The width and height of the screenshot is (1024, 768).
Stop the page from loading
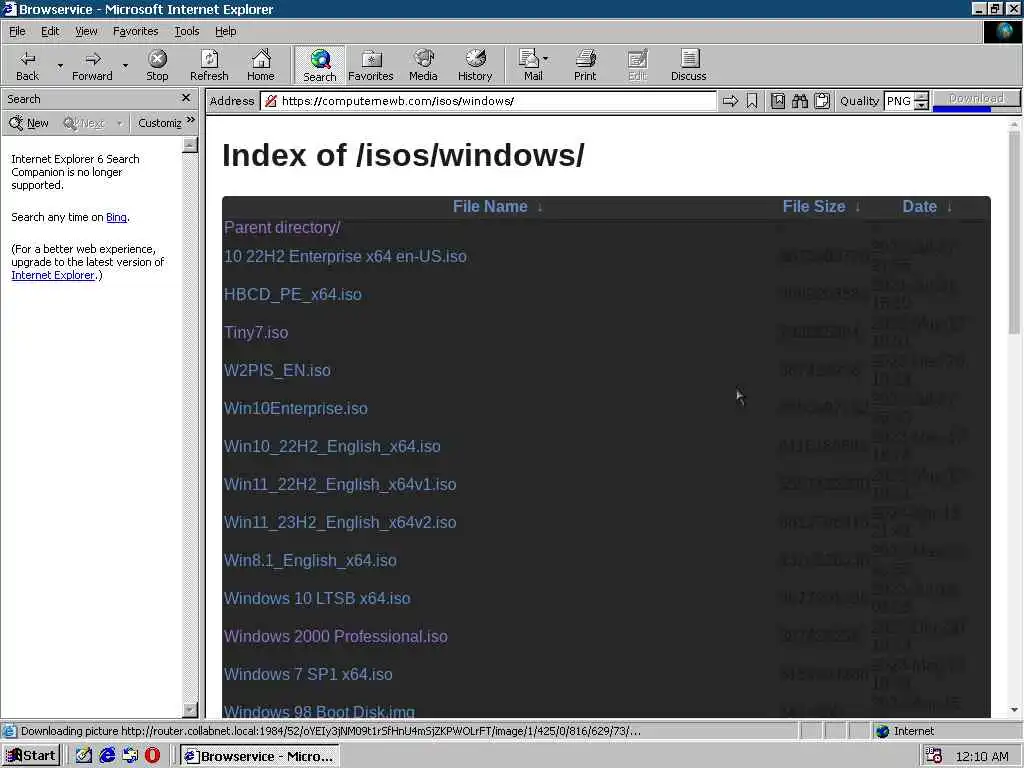pos(157,65)
